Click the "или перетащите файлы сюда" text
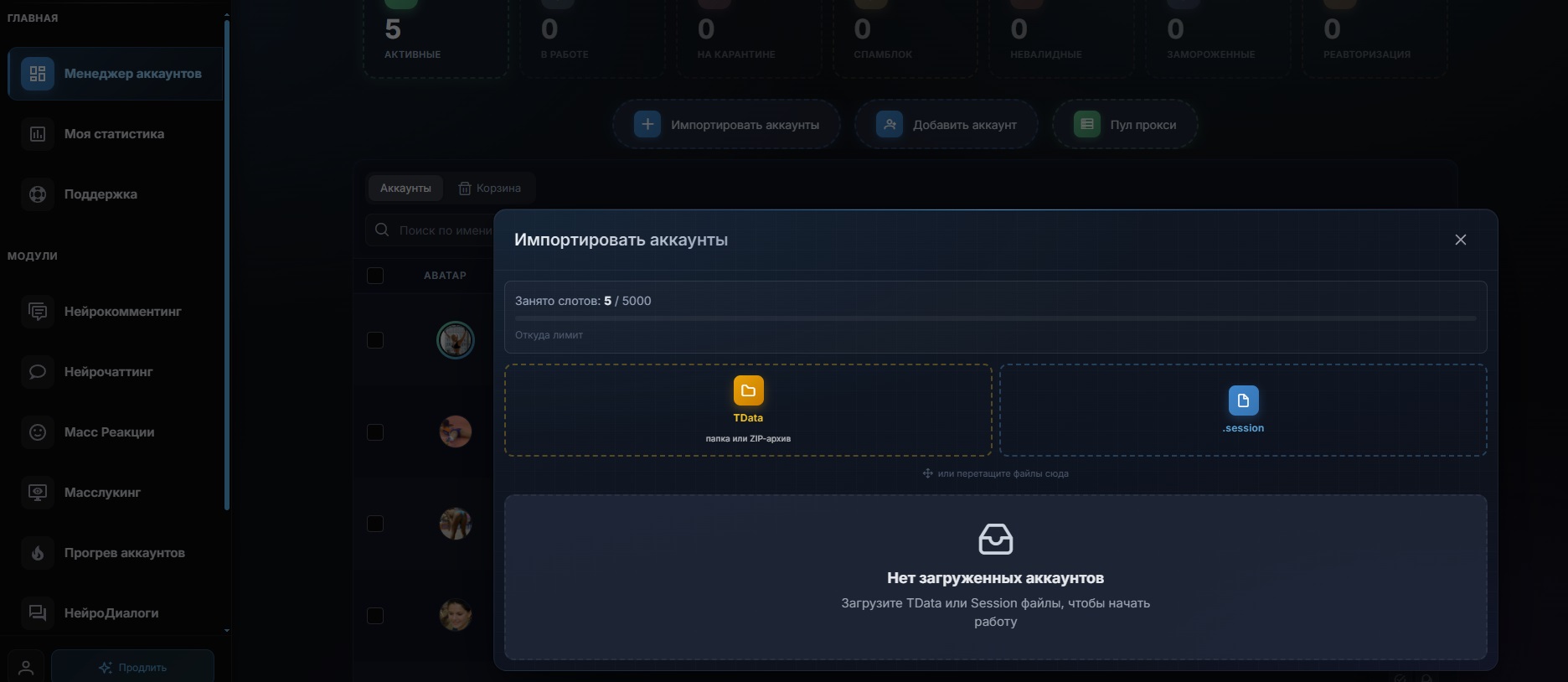Viewport: 1568px width, 682px height. pos(1003,473)
